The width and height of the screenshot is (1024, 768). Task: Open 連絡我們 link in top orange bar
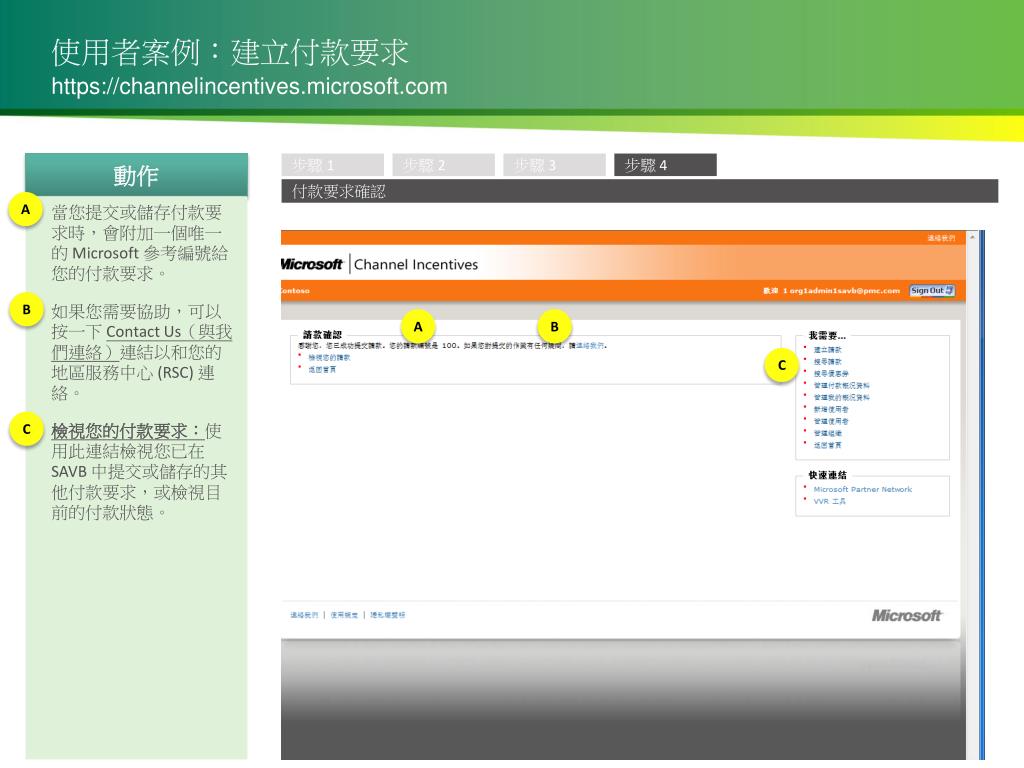941,238
